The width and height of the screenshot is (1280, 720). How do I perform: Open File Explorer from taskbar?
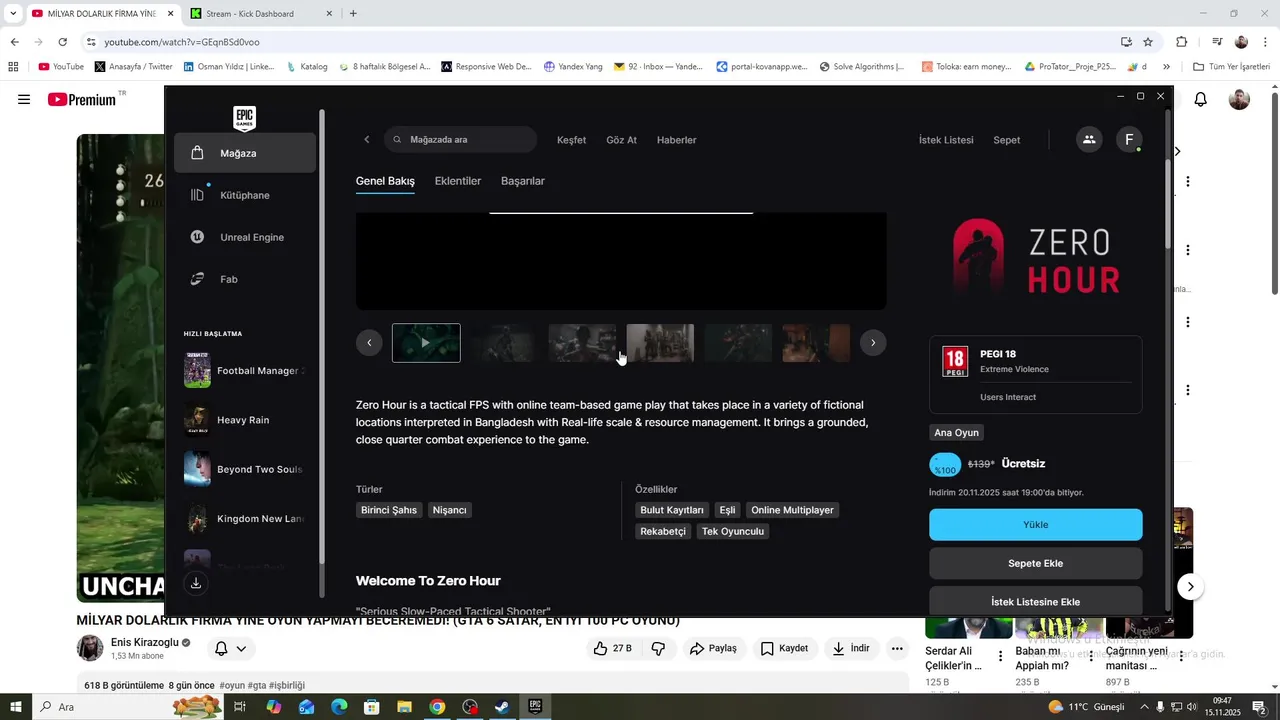point(404,707)
